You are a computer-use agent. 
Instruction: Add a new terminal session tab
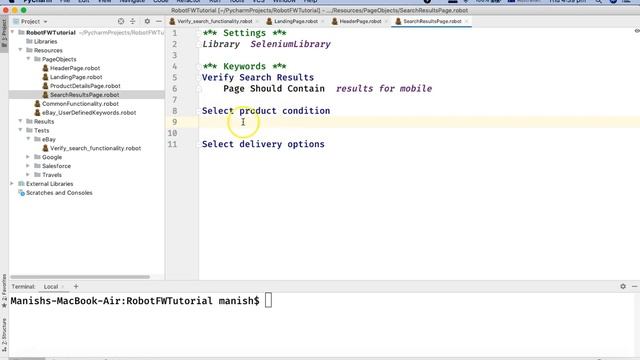76,287
